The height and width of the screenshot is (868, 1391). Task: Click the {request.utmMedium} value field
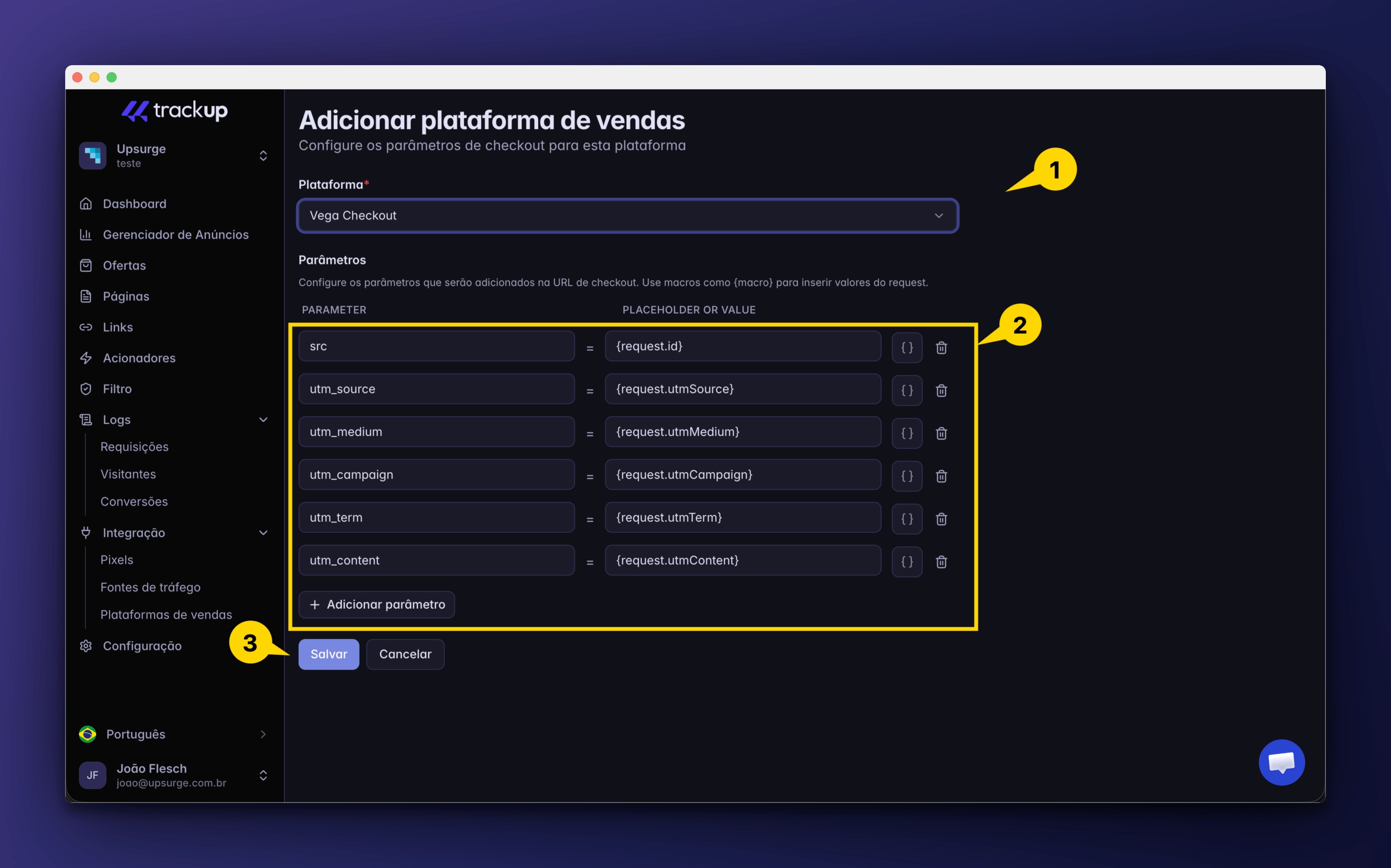coord(742,432)
